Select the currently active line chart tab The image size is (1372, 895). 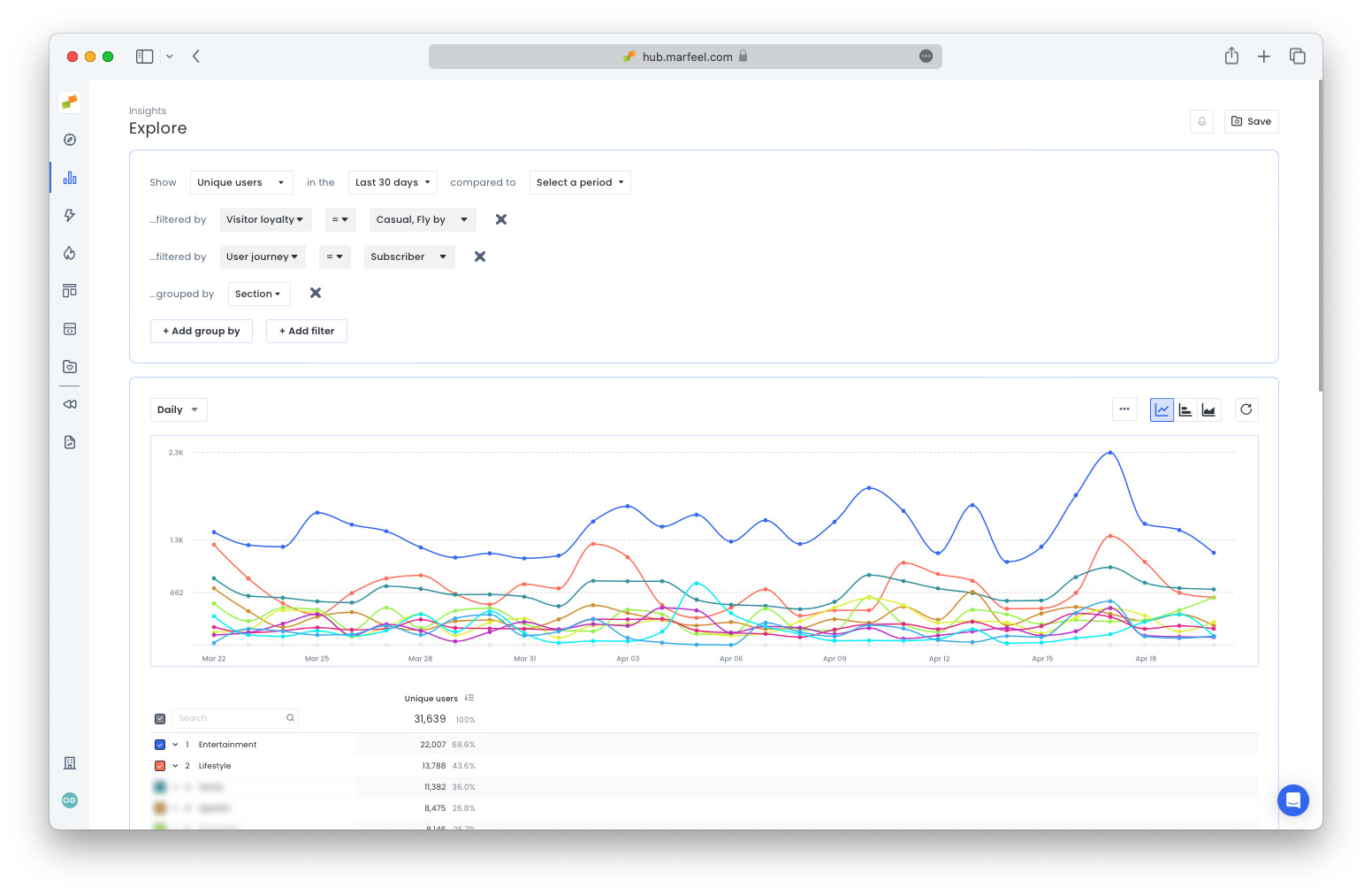(x=1162, y=409)
